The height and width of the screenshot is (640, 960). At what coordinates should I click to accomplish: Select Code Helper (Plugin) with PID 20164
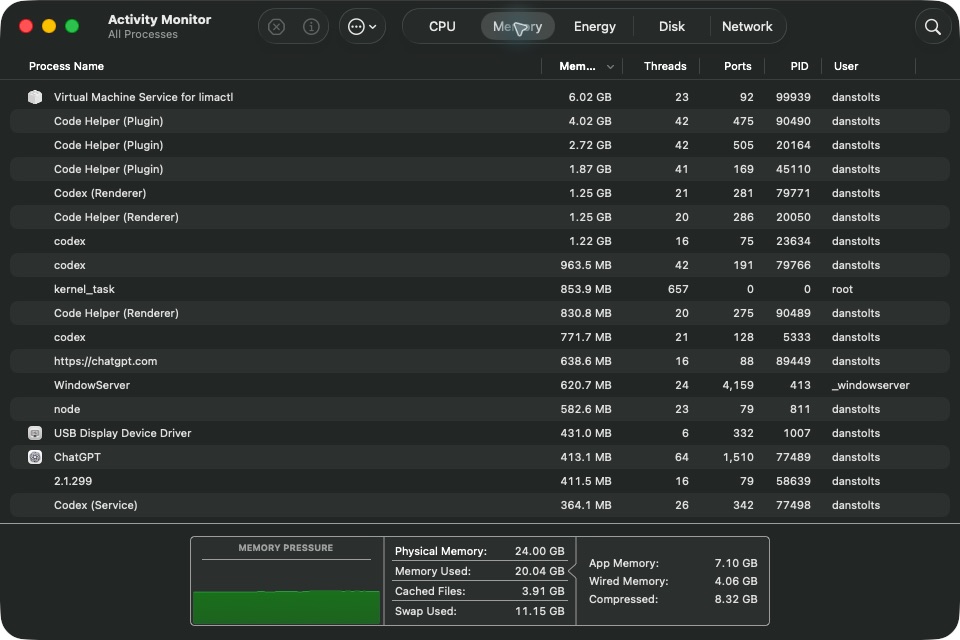[479, 145]
